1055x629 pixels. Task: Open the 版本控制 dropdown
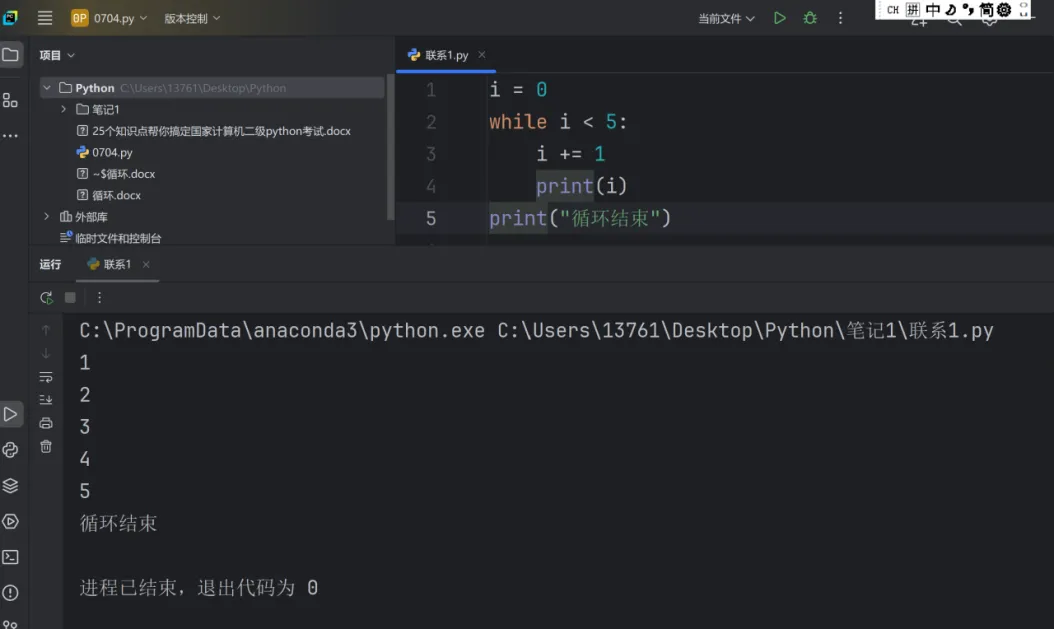click(192, 18)
